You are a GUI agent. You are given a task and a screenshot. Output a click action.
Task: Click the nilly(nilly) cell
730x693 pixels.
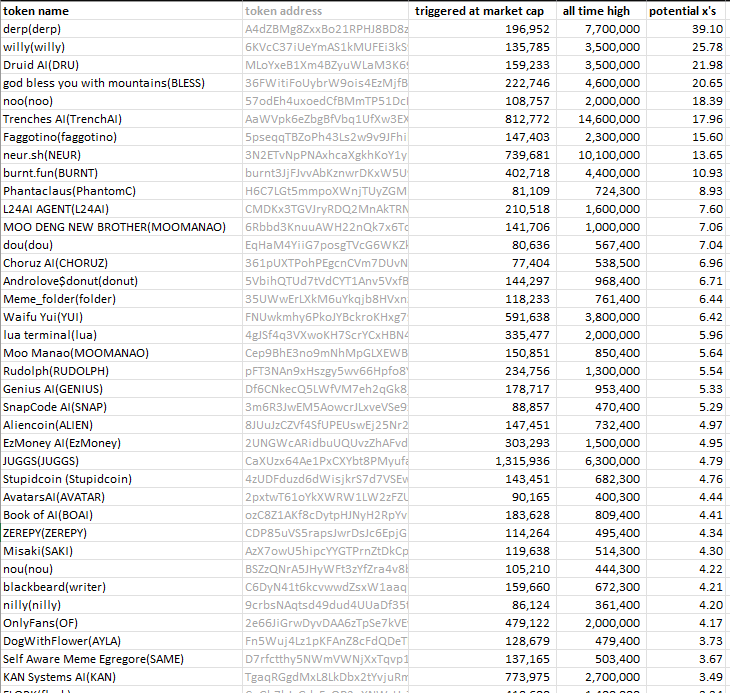click(x=121, y=605)
